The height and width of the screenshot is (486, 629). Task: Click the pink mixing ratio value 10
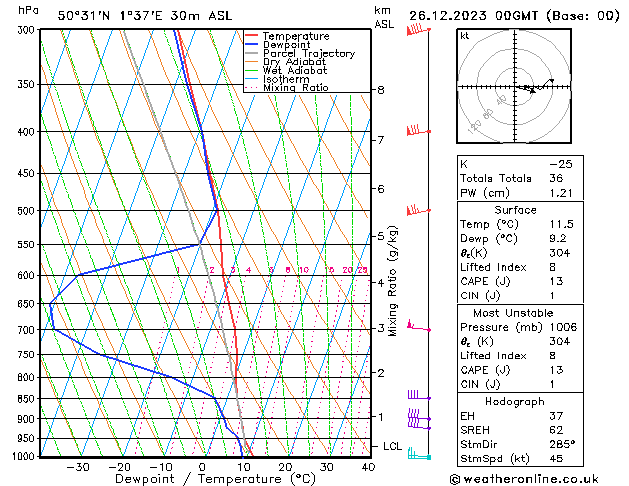tap(304, 270)
